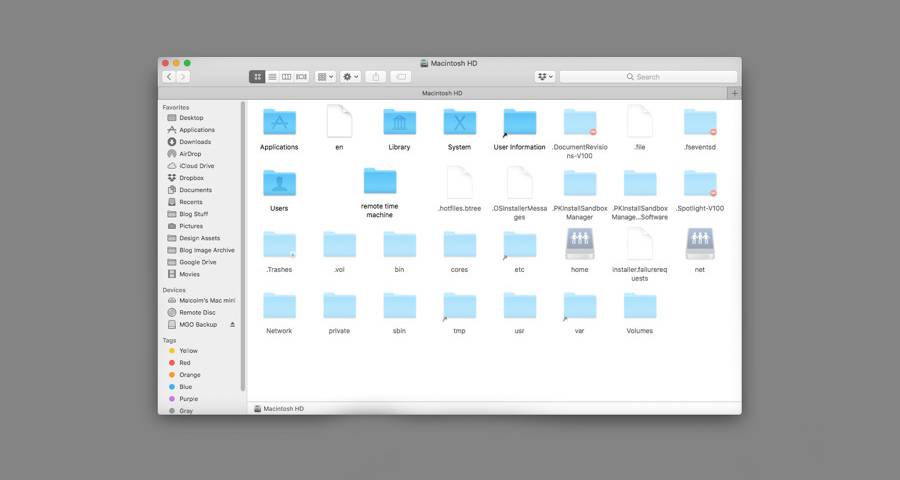The image size is (900, 480).
Task: Open the item arrangement dropdown
Action: 325,77
